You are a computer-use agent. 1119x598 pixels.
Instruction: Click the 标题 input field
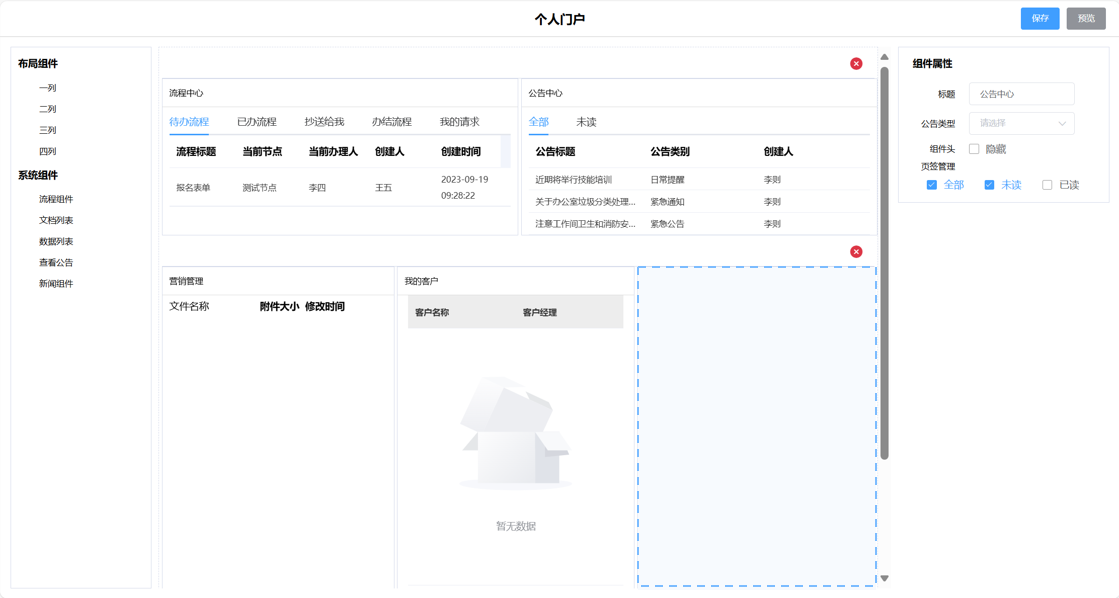pyautogui.click(x=1021, y=94)
